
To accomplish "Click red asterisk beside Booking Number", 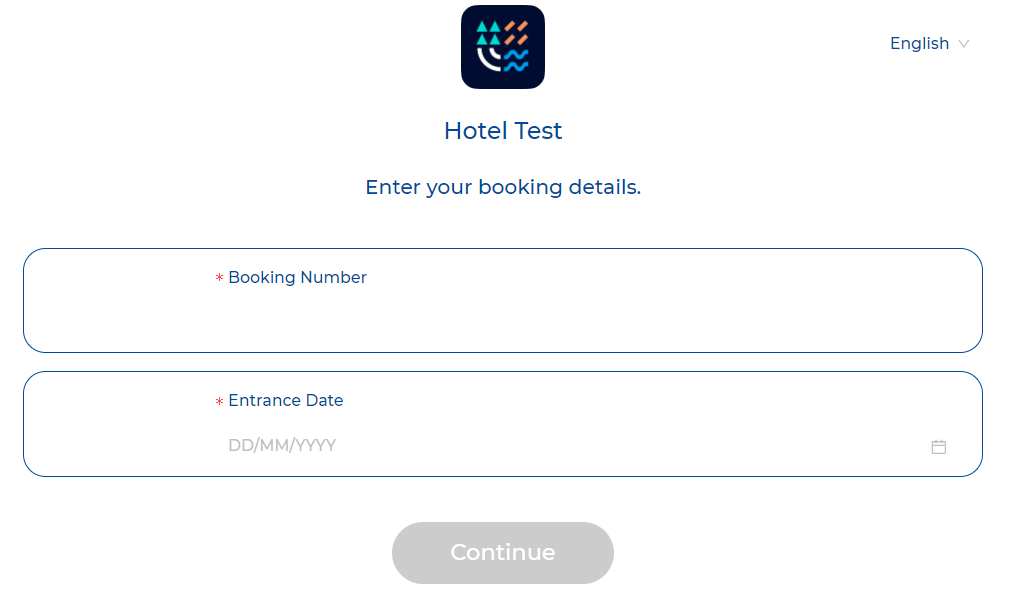I will click(219, 277).
